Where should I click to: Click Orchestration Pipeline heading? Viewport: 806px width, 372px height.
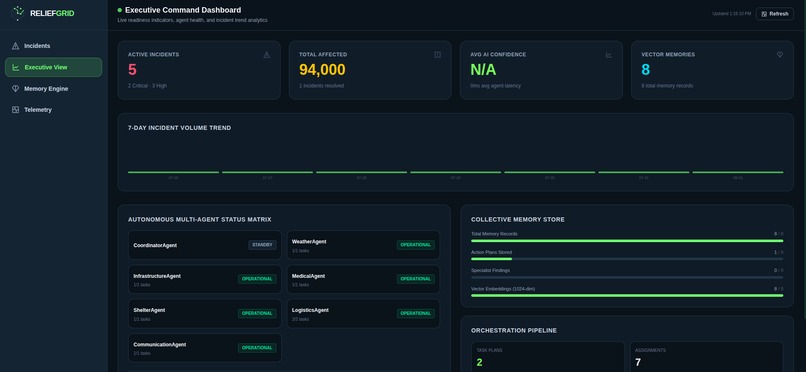514,330
